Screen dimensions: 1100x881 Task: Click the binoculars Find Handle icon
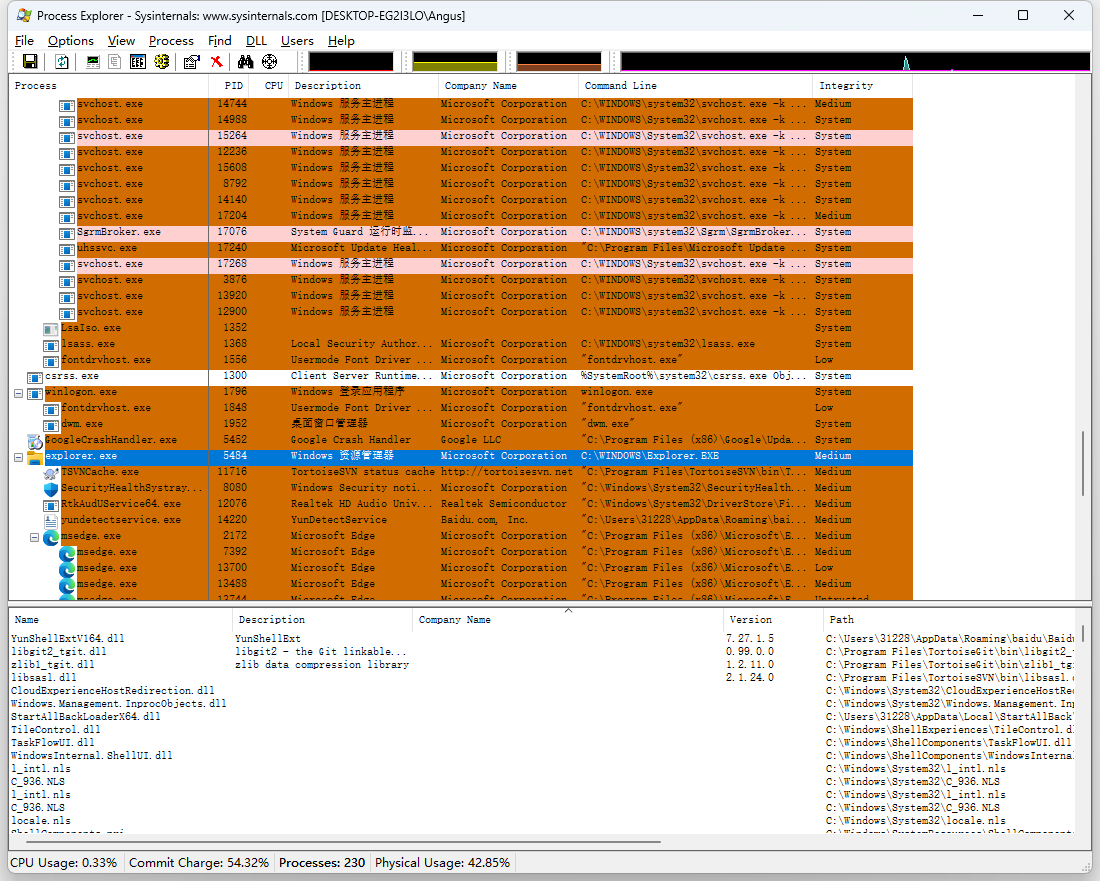(x=245, y=62)
